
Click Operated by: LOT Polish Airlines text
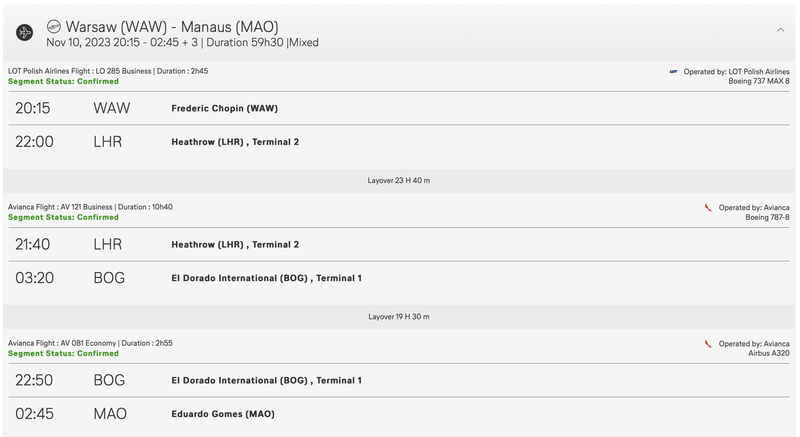point(736,72)
